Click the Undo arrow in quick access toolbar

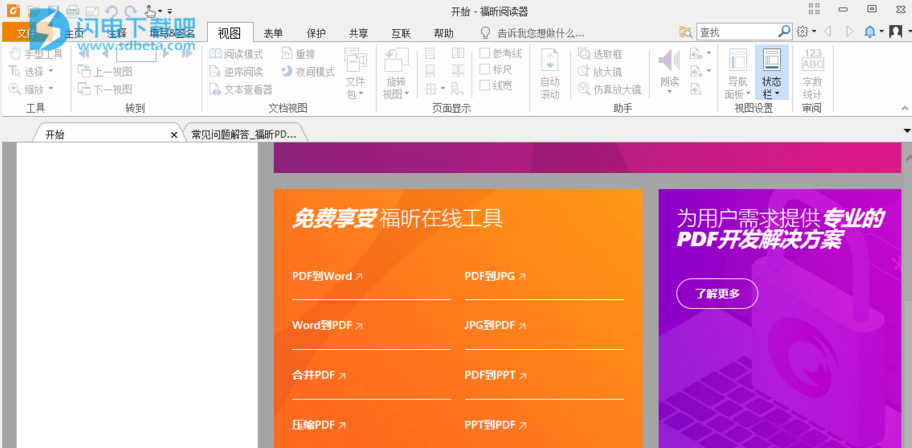coord(112,10)
